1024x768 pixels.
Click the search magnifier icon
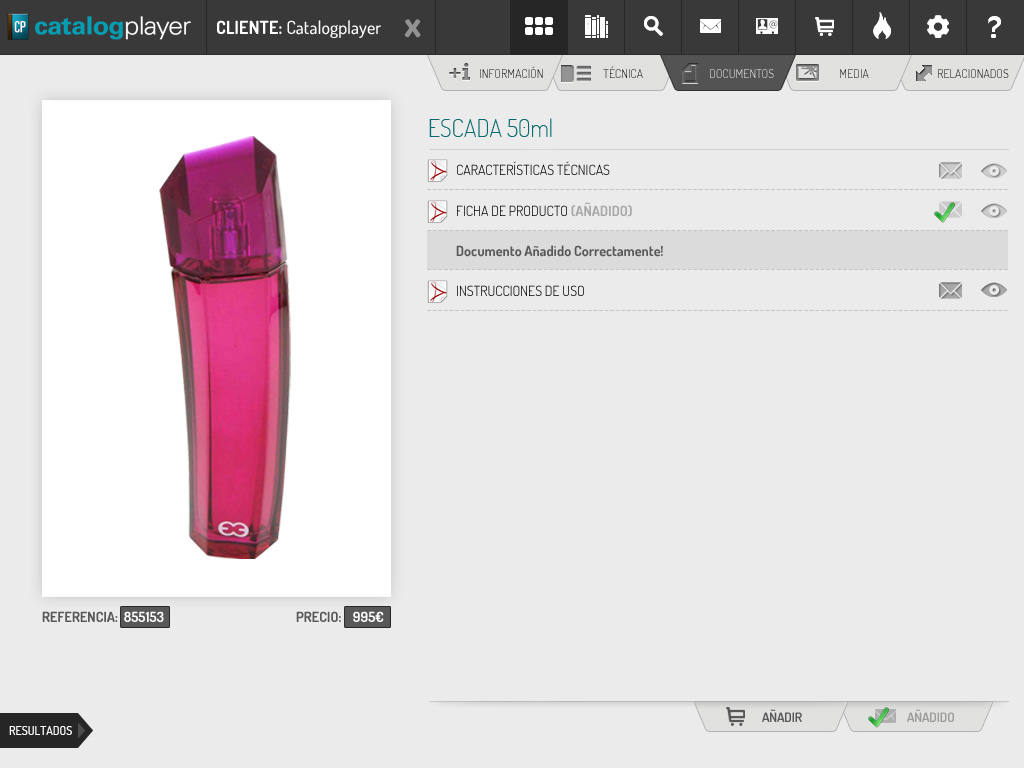[653, 27]
